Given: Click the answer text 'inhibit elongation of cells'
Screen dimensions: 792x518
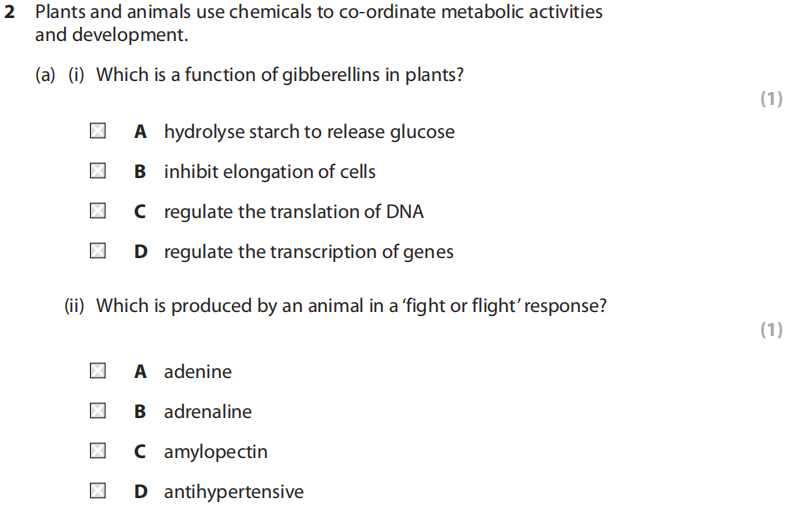Looking at the screenshot, I should tap(270, 172).
